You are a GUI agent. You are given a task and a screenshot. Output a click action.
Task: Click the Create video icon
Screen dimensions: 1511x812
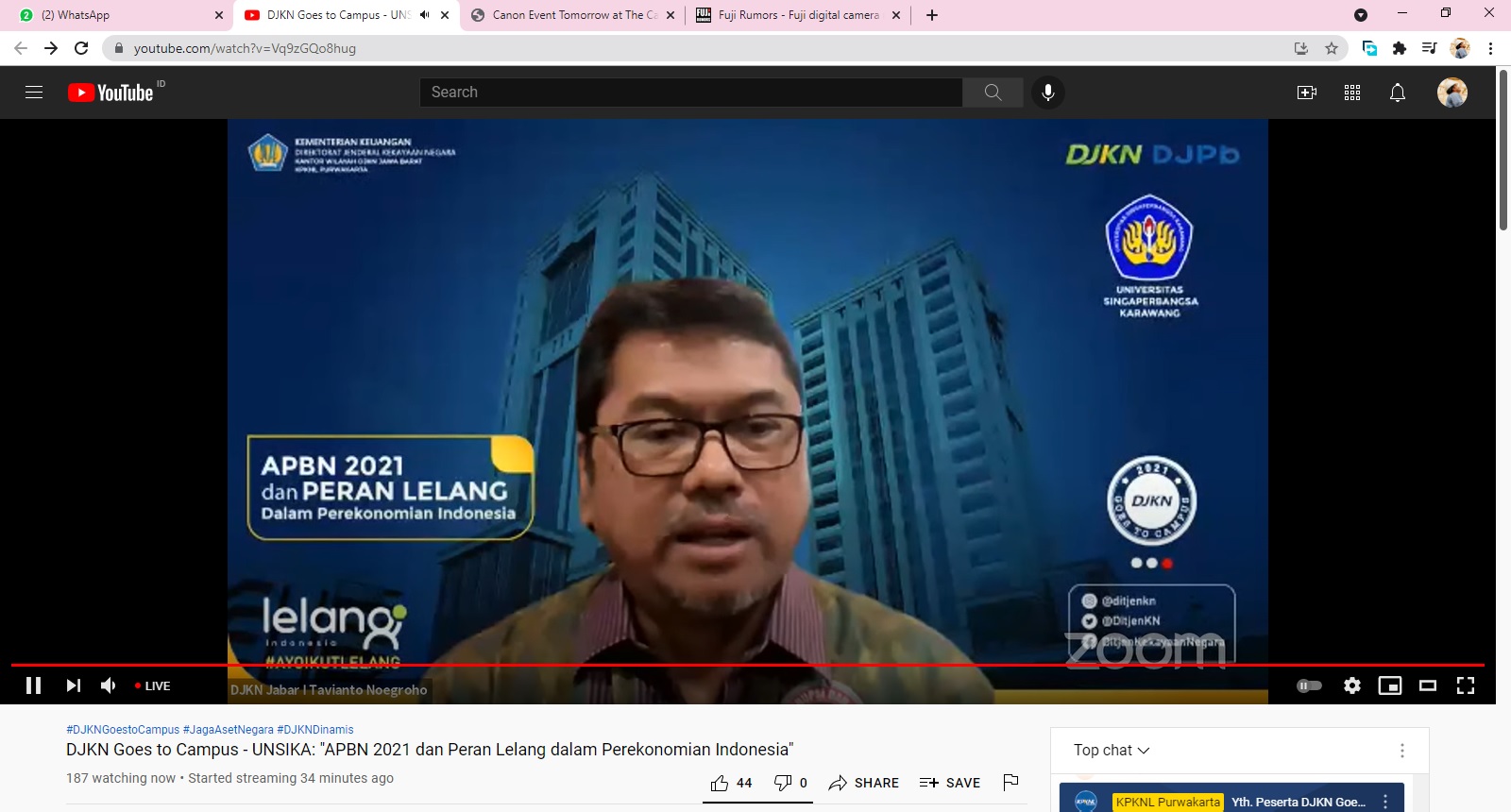tap(1307, 92)
